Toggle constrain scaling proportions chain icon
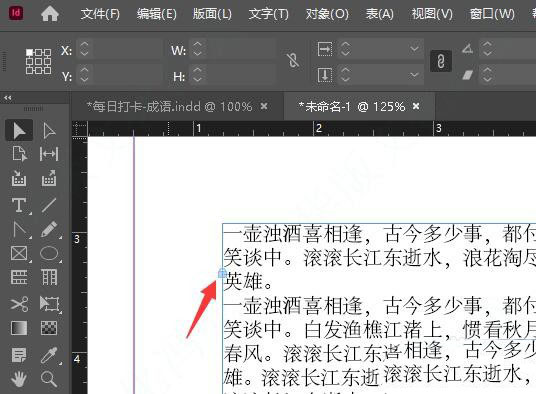 click(441, 62)
